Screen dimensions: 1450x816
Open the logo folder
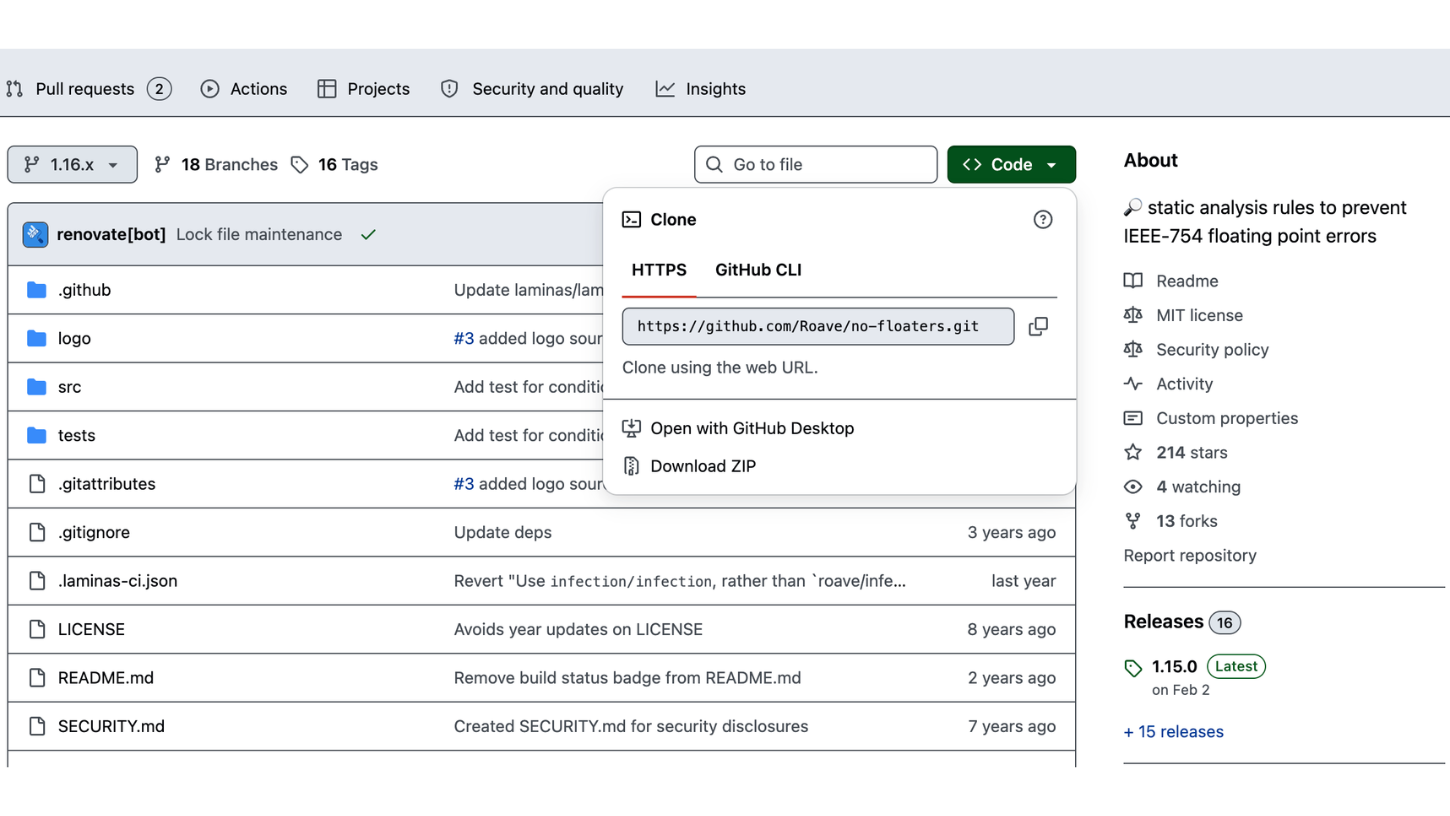coord(74,339)
